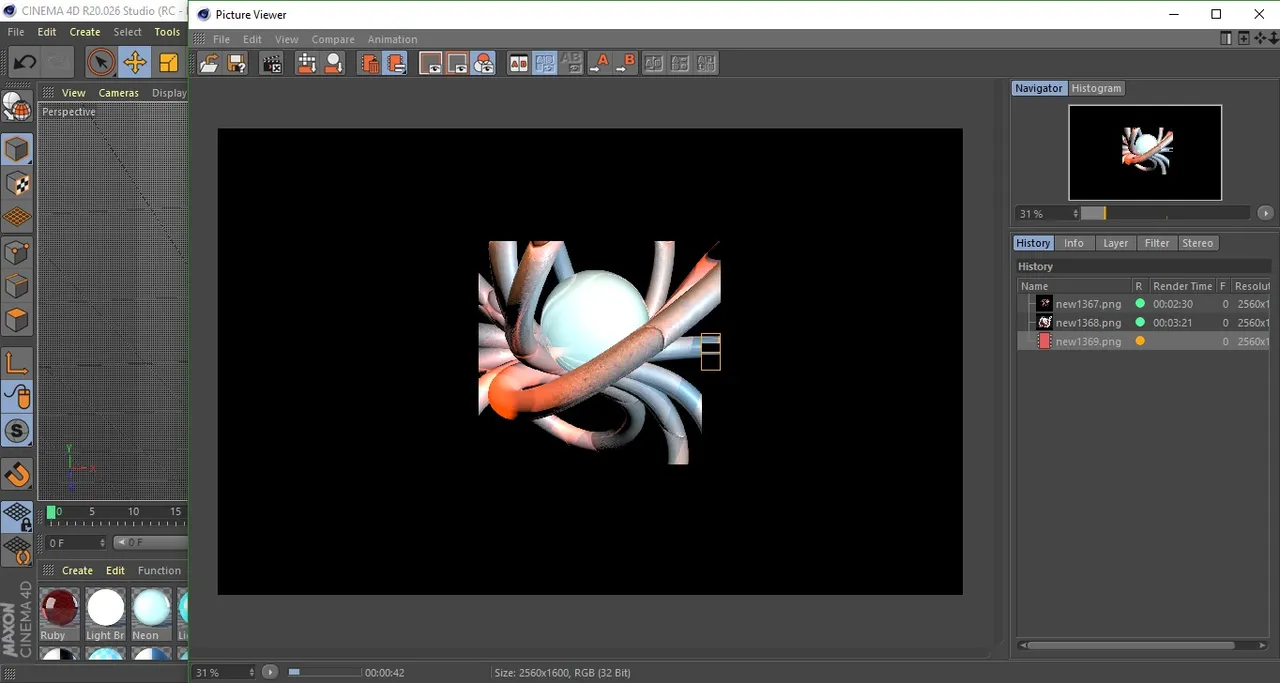Click the Undo arrow icon
The image size is (1280, 683).
24,62
